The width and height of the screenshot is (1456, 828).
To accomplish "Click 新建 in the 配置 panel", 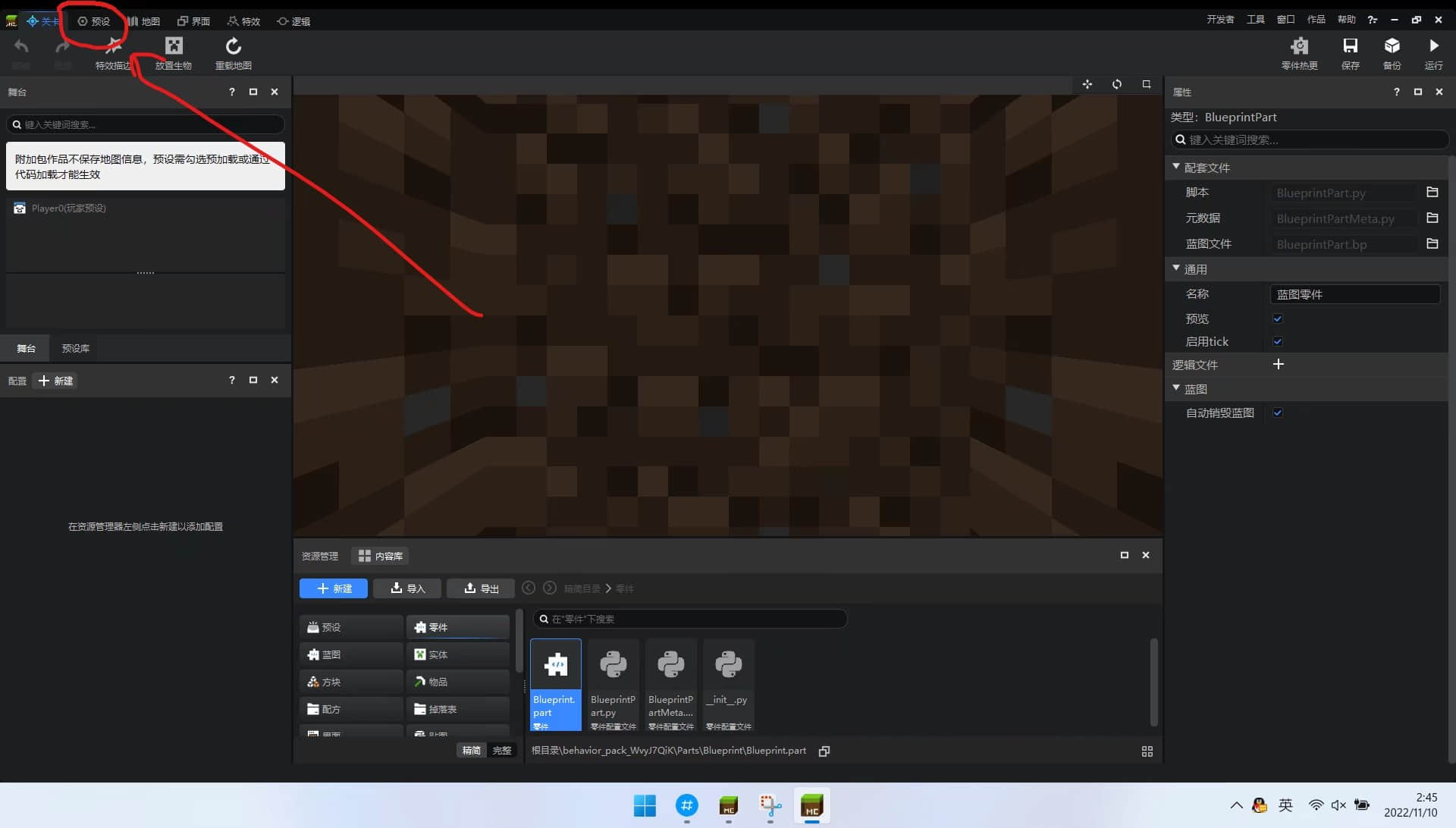I will (56, 381).
